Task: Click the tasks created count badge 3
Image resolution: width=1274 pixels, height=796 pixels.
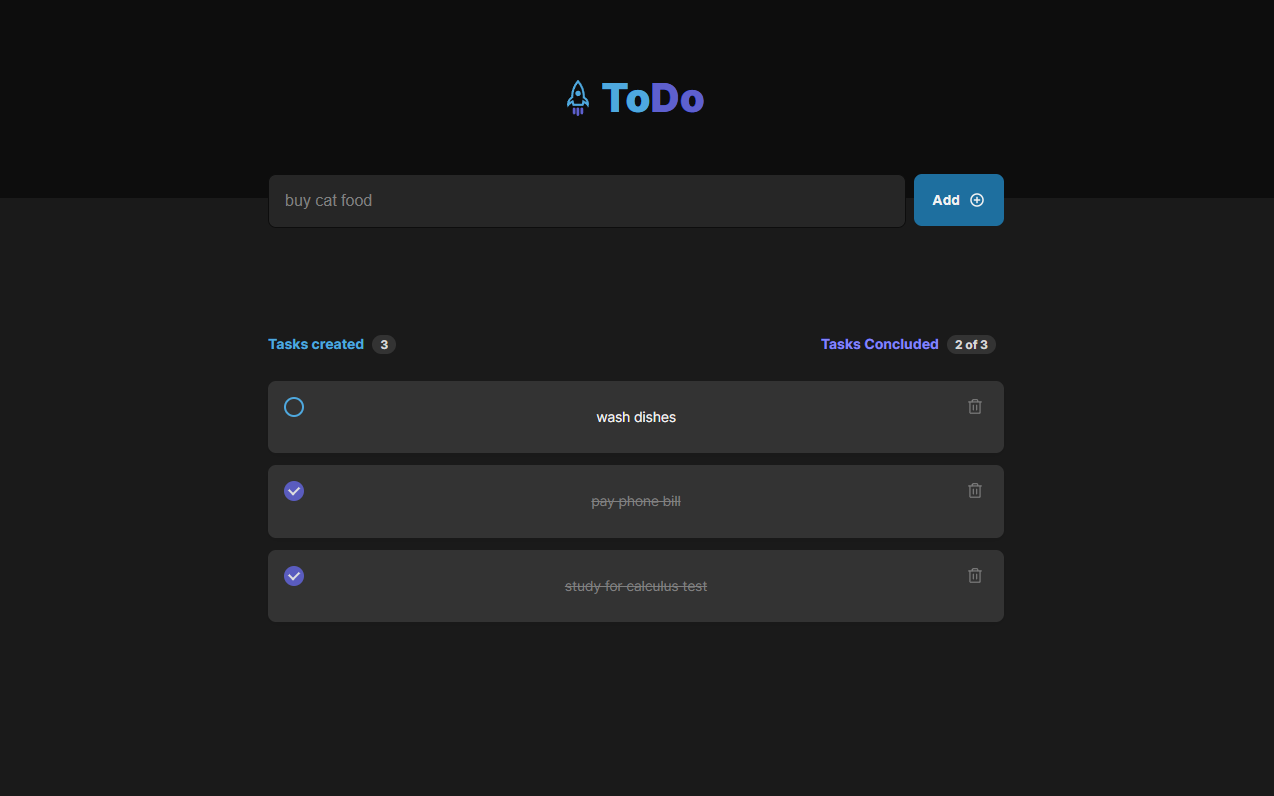Action: click(x=384, y=344)
